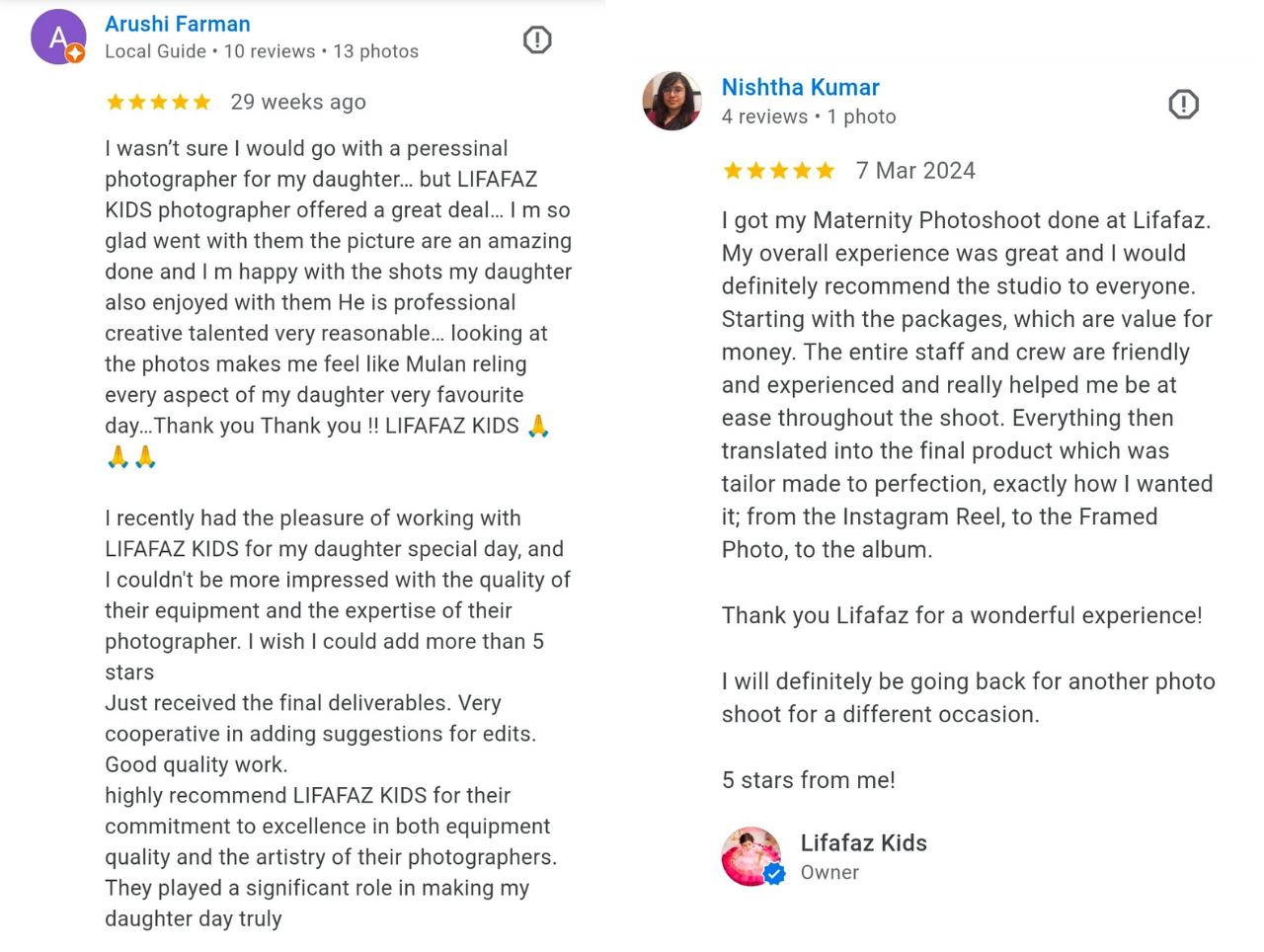Click the "5 stars from me!" line
Screen dimensions: 1264x952
pyautogui.click(x=809, y=780)
